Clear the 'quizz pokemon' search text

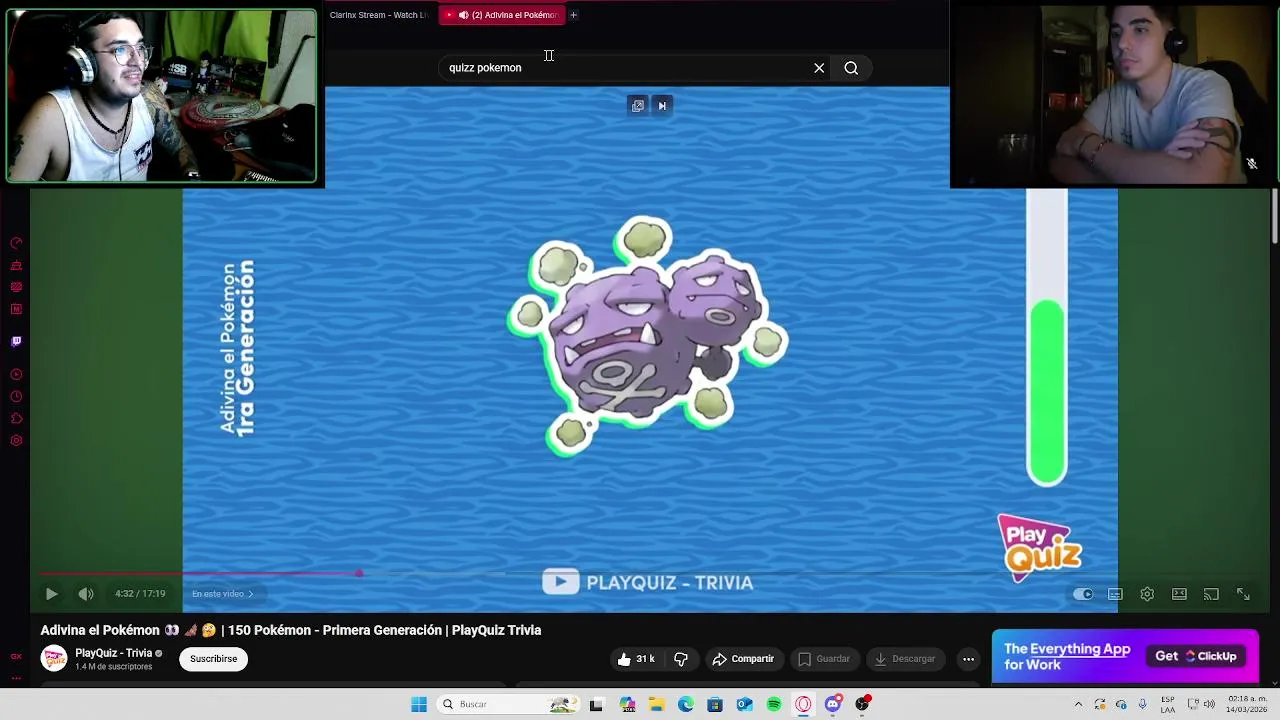point(819,68)
